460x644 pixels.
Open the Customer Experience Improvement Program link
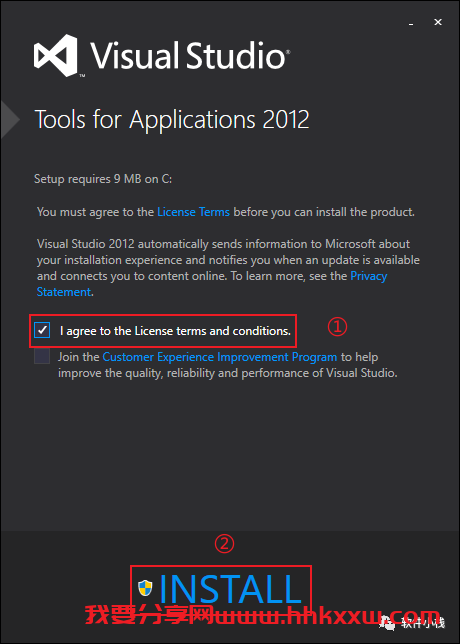click(x=220, y=357)
